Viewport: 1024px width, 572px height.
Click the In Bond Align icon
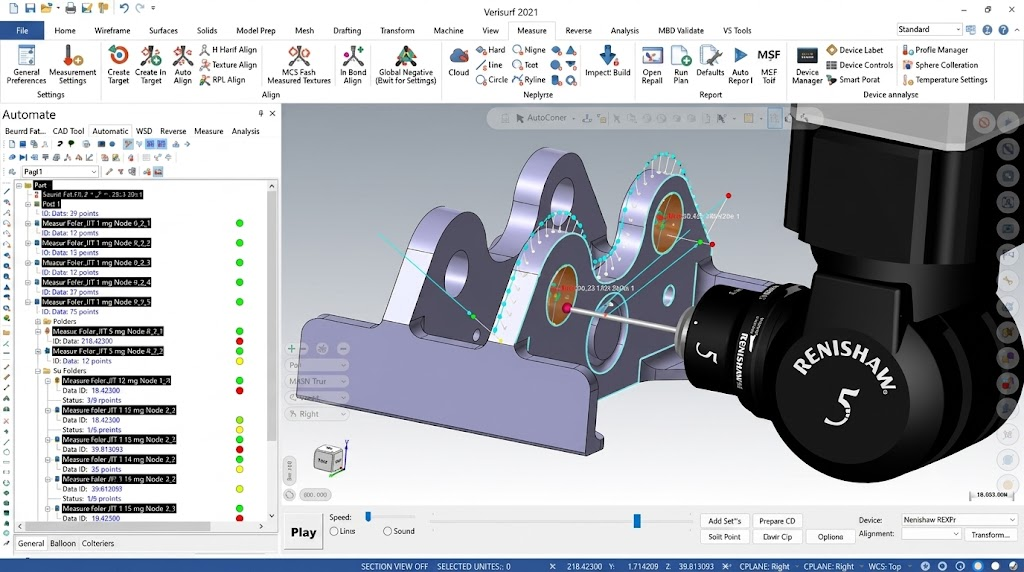click(x=353, y=64)
